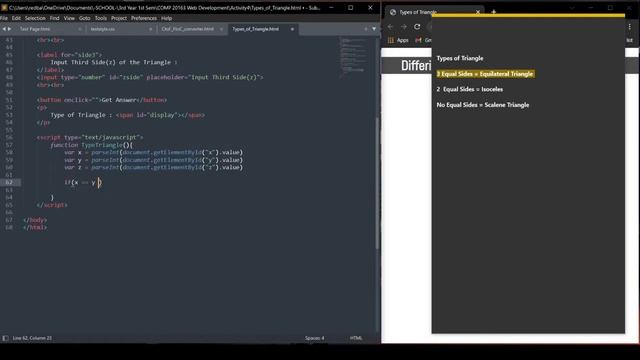Switch to the teststyle.css tab

102,29
